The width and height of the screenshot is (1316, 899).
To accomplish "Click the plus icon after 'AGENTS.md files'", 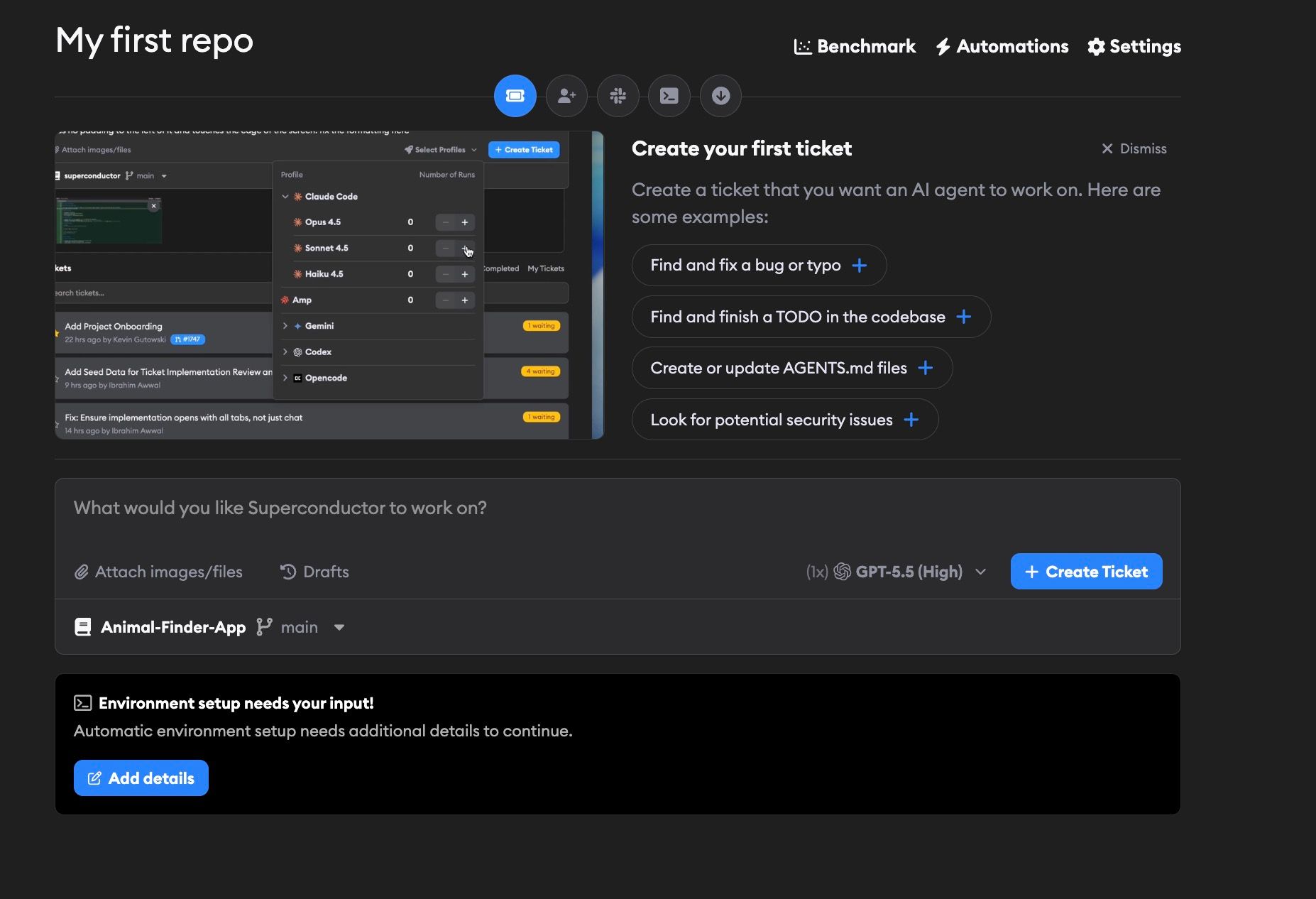I will click(x=926, y=368).
